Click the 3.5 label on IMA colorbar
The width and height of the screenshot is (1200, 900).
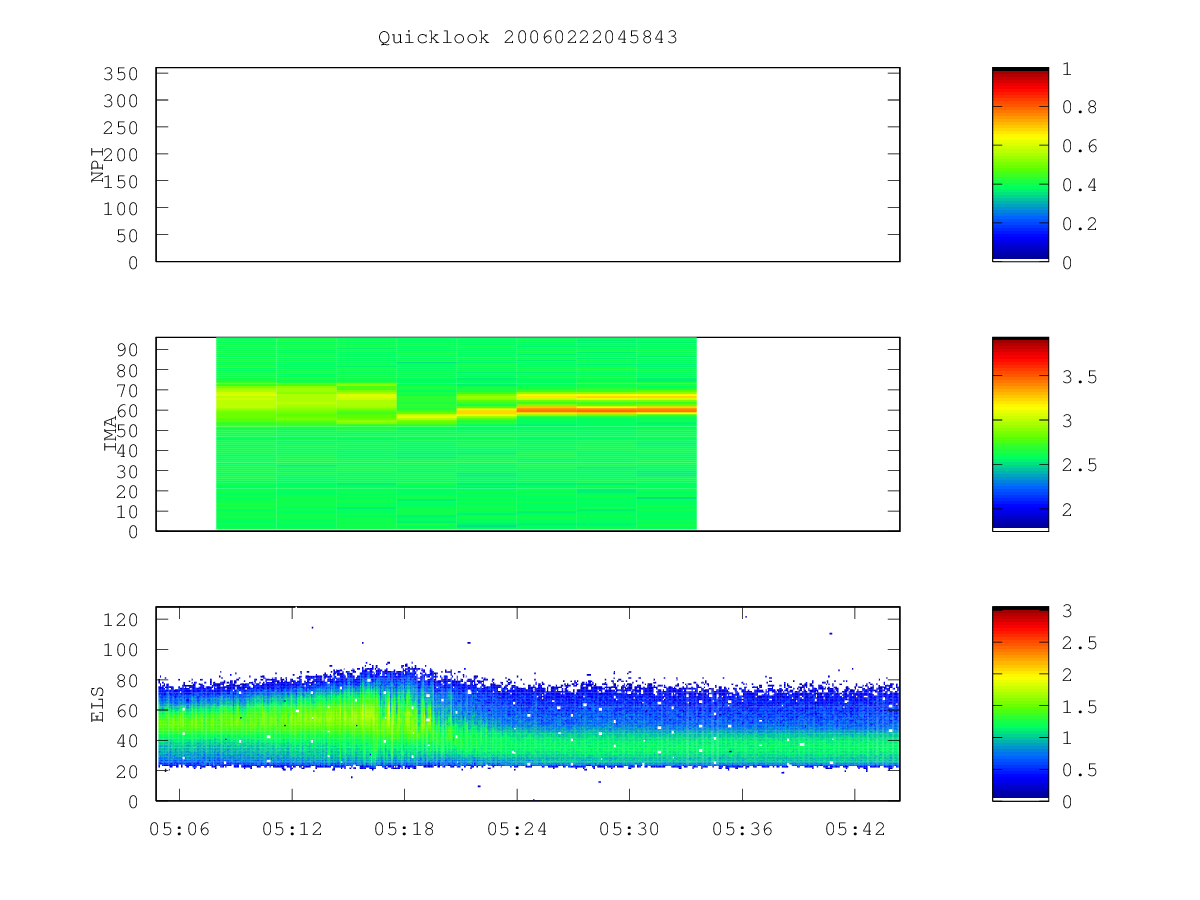(x=1079, y=377)
